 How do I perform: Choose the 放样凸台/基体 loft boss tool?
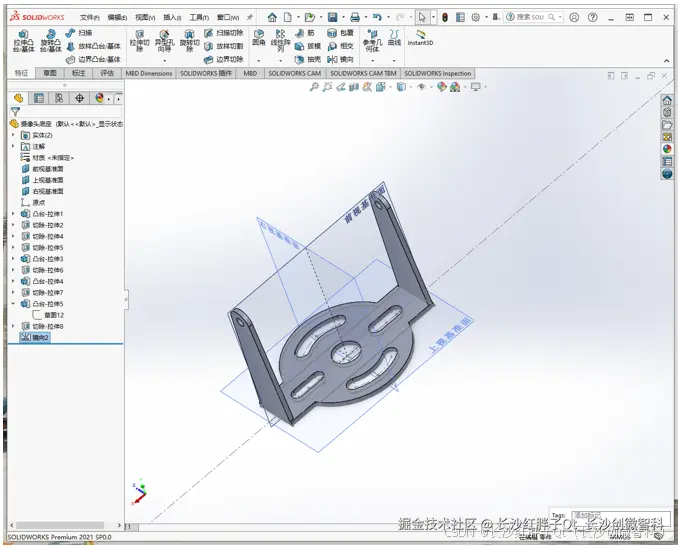tap(93, 46)
